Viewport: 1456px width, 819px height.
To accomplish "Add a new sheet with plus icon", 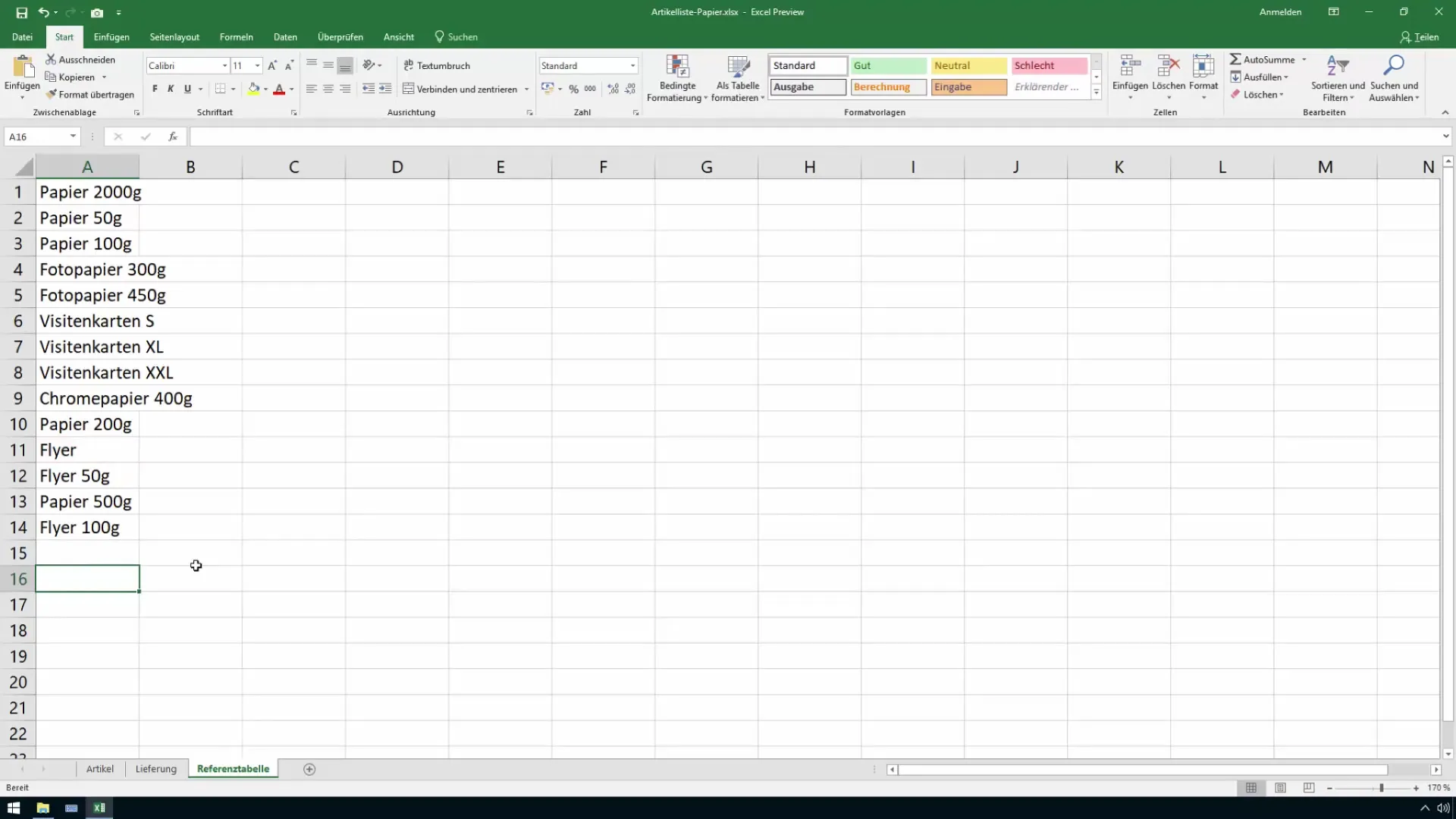I will pyautogui.click(x=309, y=769).
